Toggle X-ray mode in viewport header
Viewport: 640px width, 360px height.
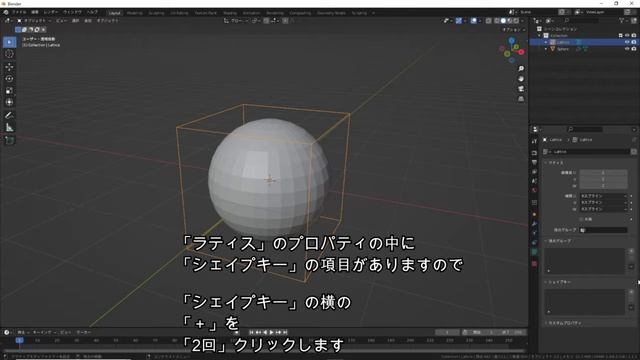[x=489, y=20]
